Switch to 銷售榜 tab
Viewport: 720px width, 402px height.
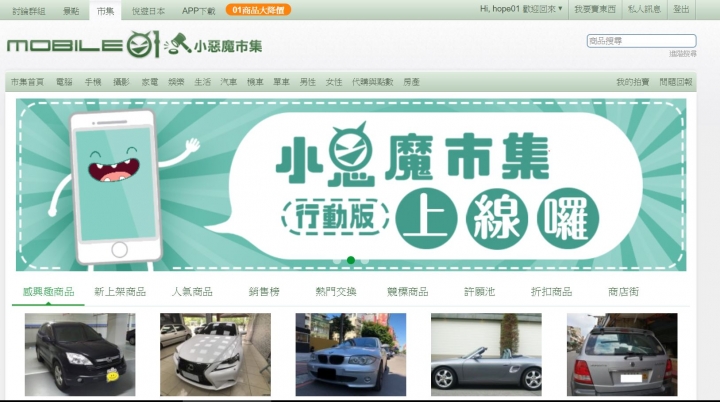[264, 291]
